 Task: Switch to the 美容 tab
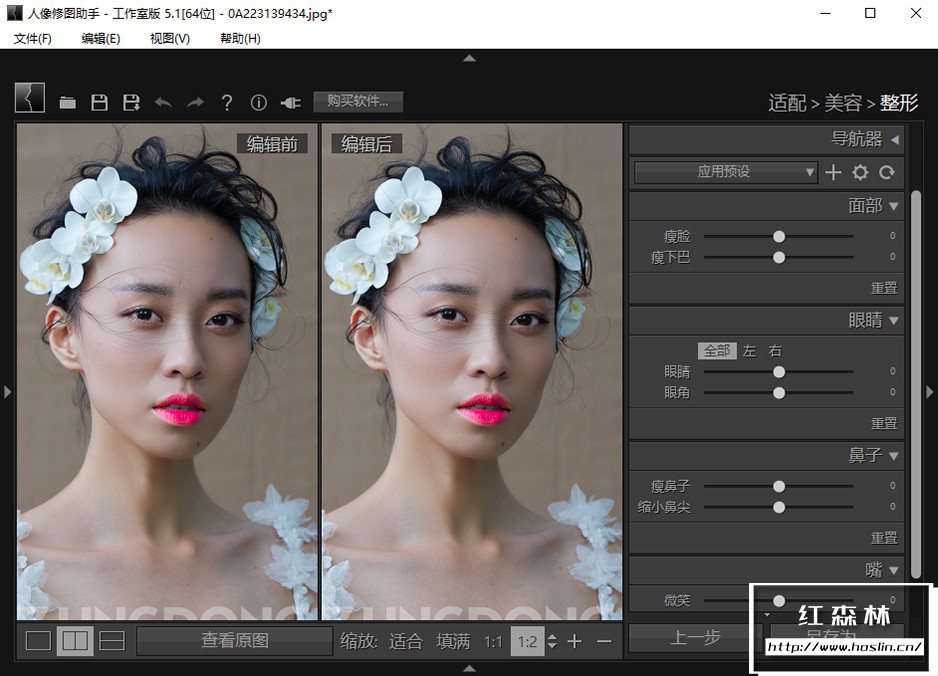(x=843, y=103)
